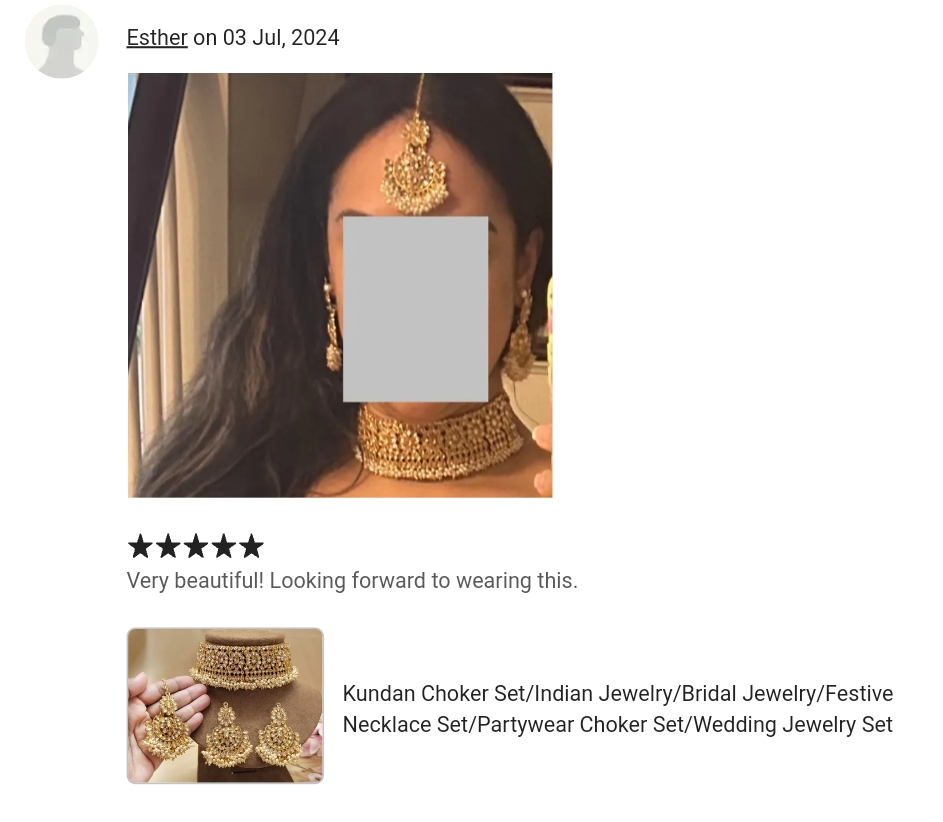Select the fourth rating star
Image resolution: width=943 pixels, height=822 pixels.
[x=223, y=546]
